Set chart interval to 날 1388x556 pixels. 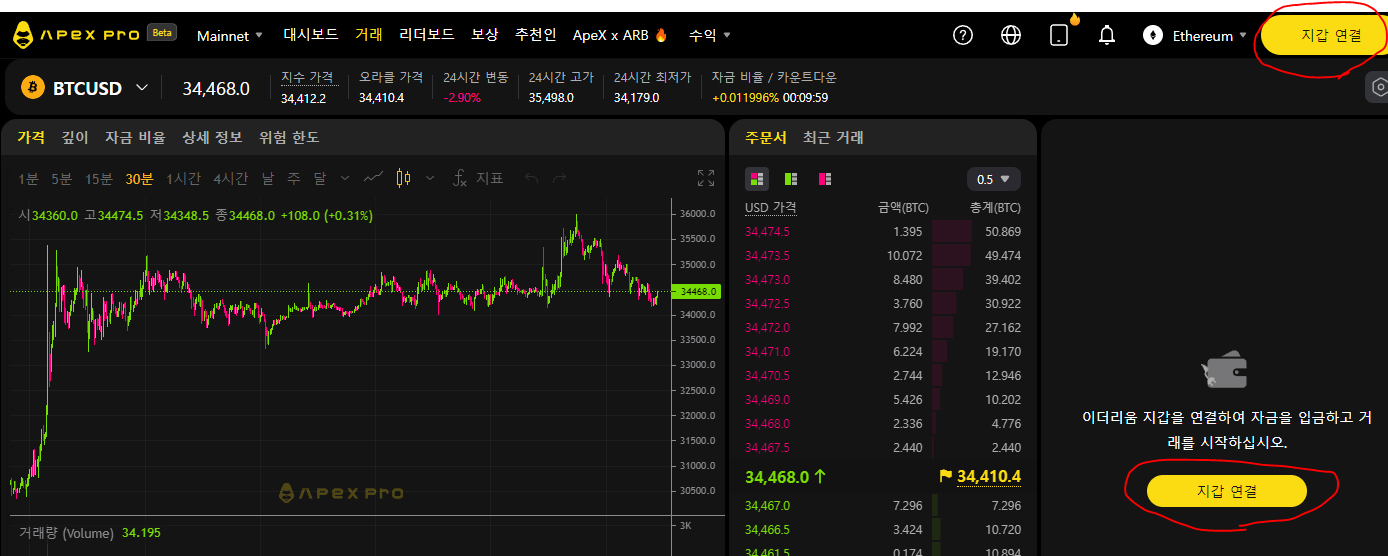pos(268,179)
